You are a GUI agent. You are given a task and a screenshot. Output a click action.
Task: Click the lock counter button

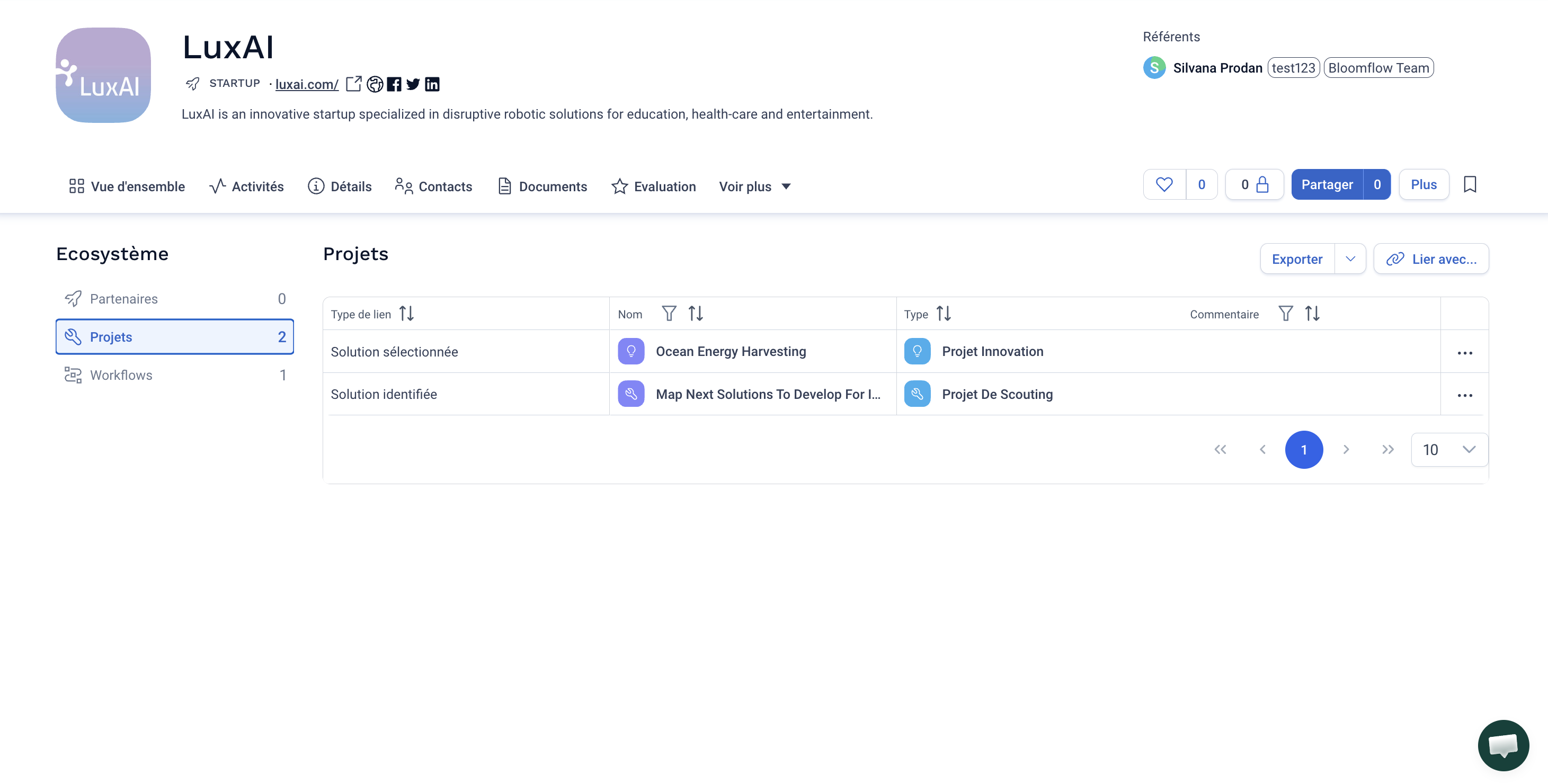pos(1255,184)
